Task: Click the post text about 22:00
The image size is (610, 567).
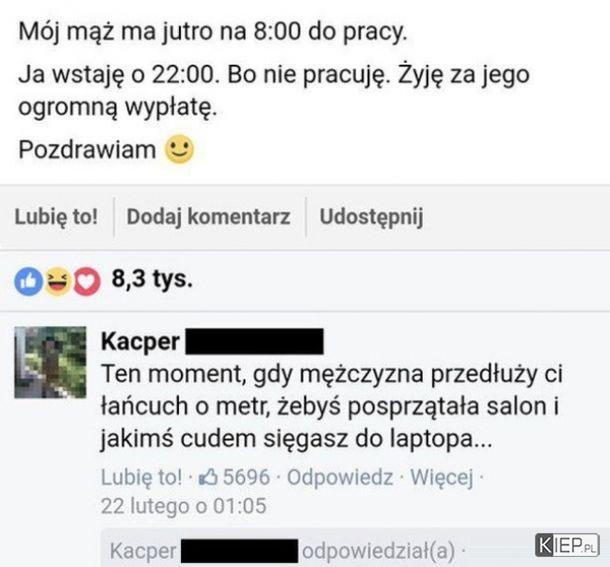Action: point(274,91)
